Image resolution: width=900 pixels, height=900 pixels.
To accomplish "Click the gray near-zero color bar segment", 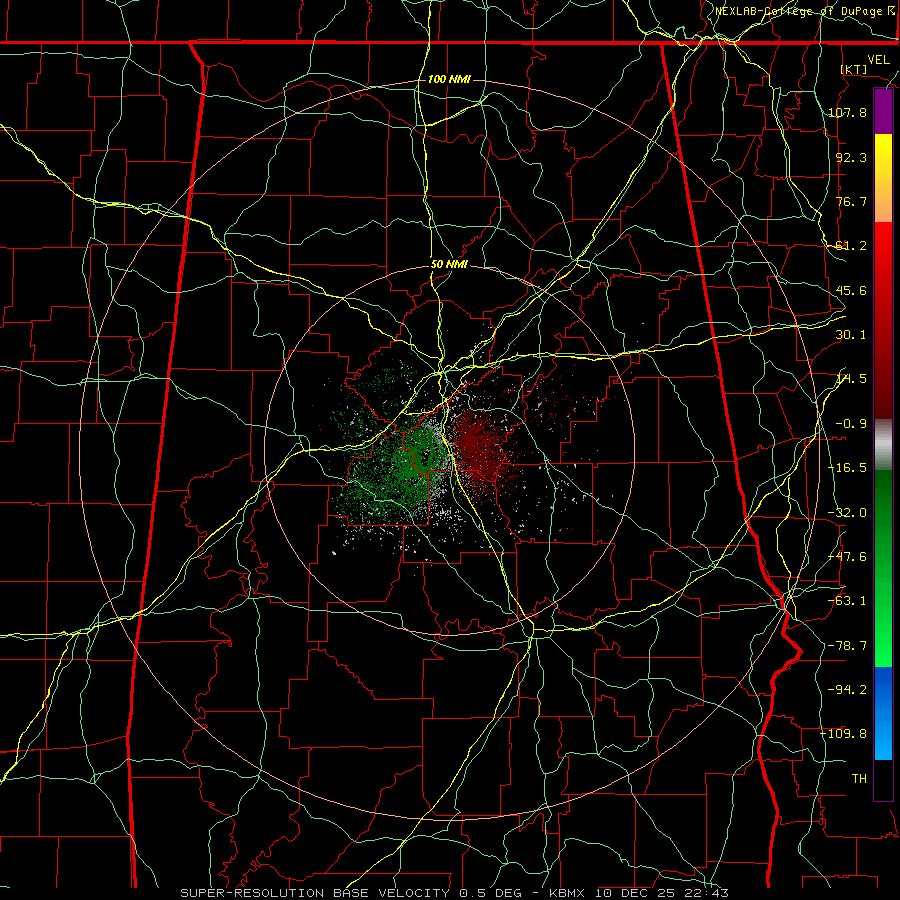I will [883, 445].
